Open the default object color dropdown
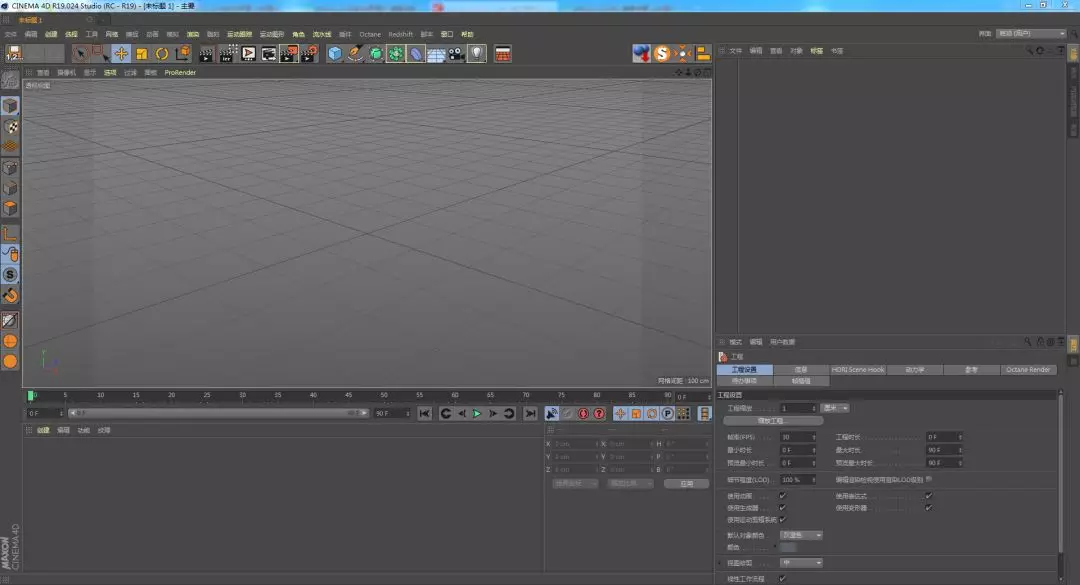The image size is (1080, 585). [801, 535]
